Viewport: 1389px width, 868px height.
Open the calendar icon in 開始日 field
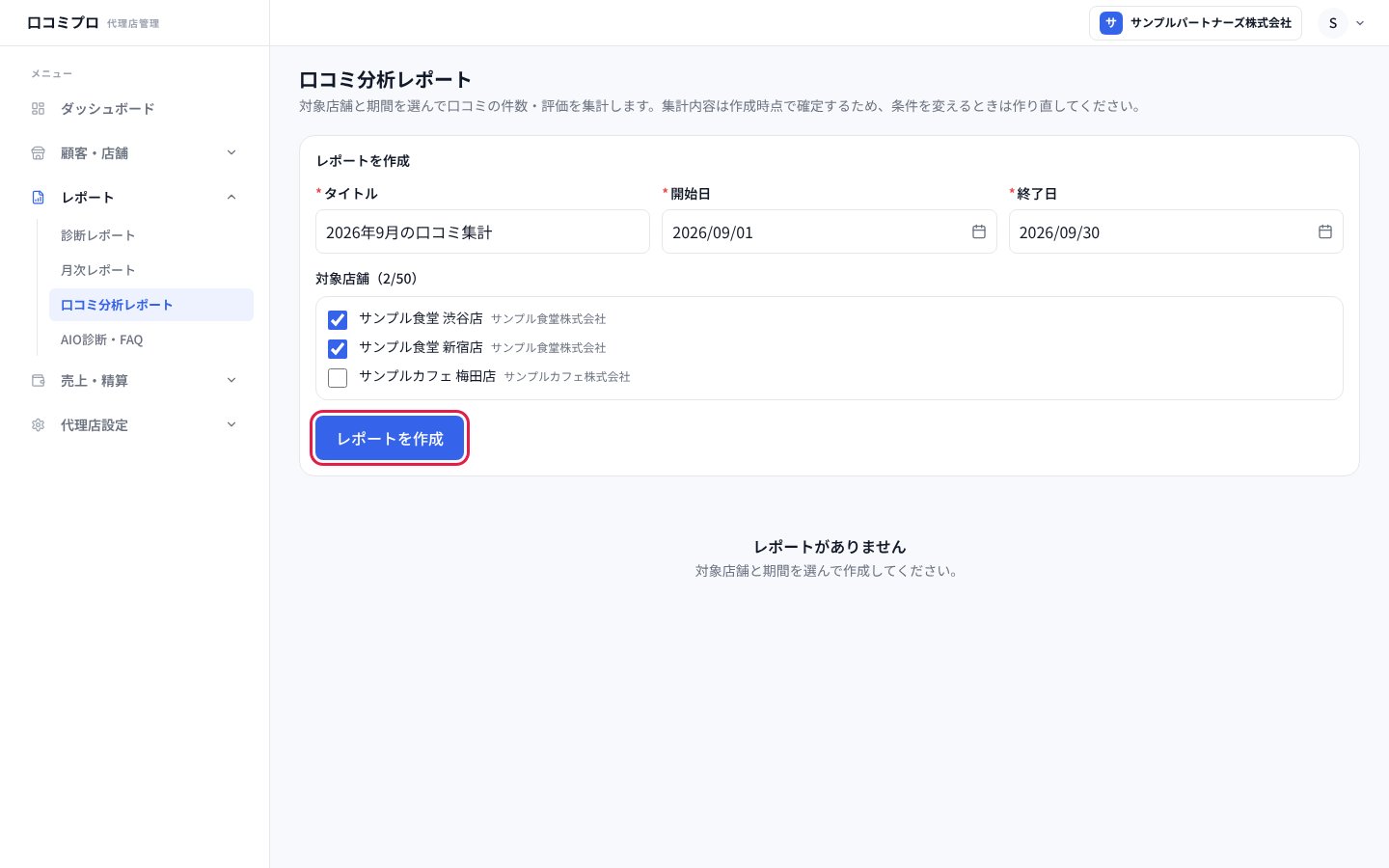click(x=978, y=231)
